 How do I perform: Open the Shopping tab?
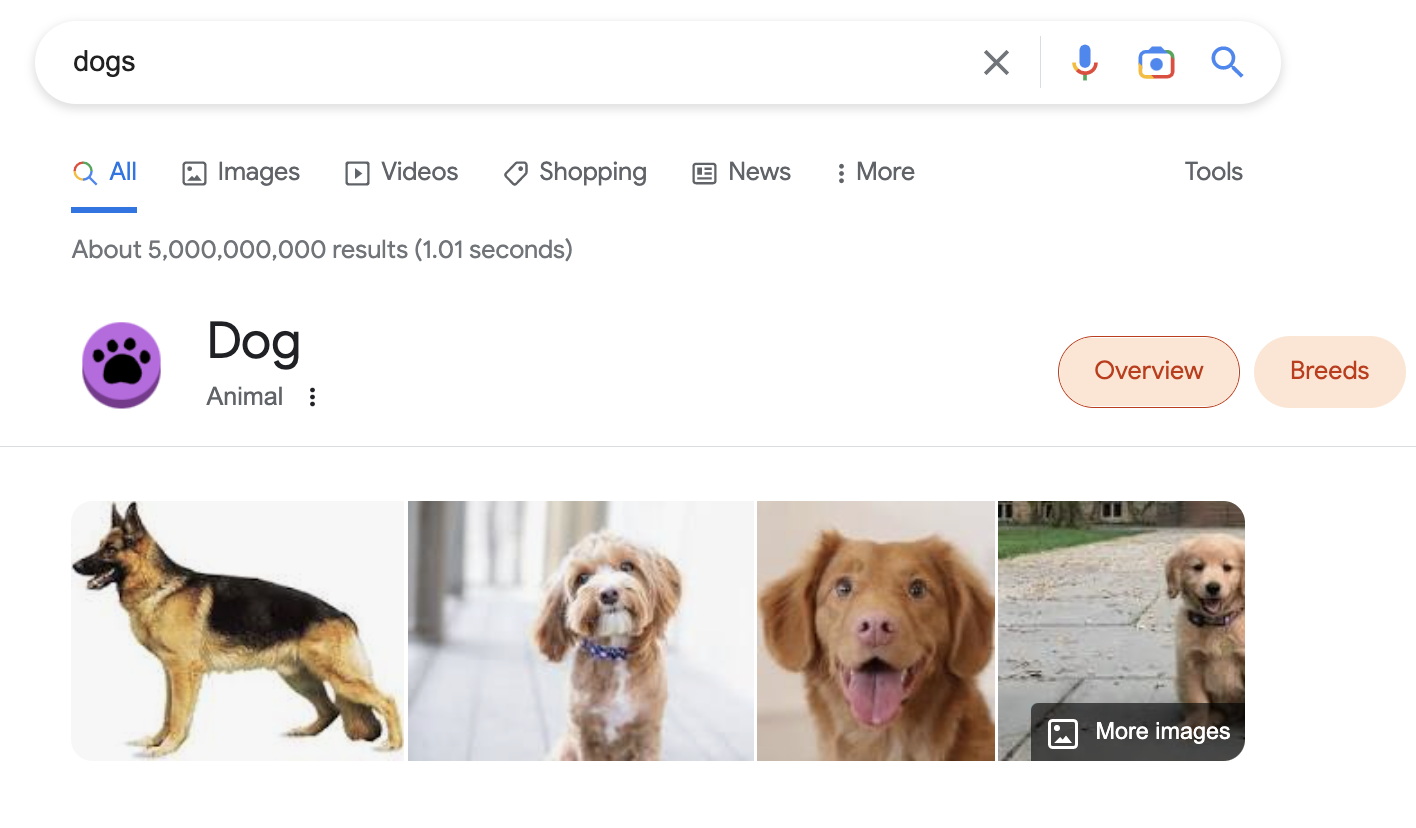click(x=575, y=172)
